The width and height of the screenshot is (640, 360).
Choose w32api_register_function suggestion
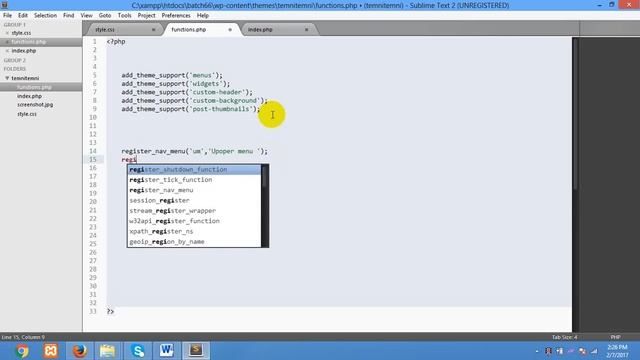point(194,221)
